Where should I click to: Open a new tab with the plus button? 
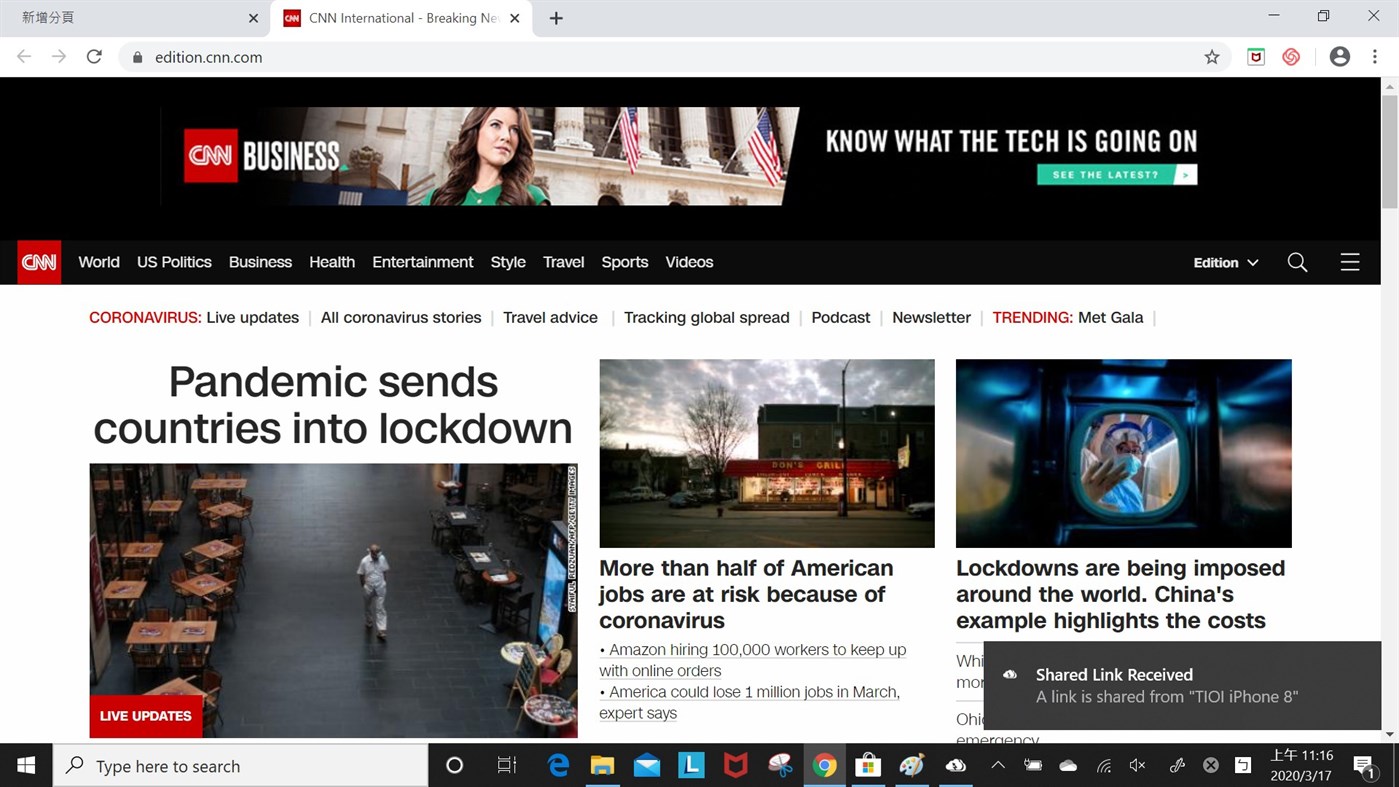coord(556,18)
